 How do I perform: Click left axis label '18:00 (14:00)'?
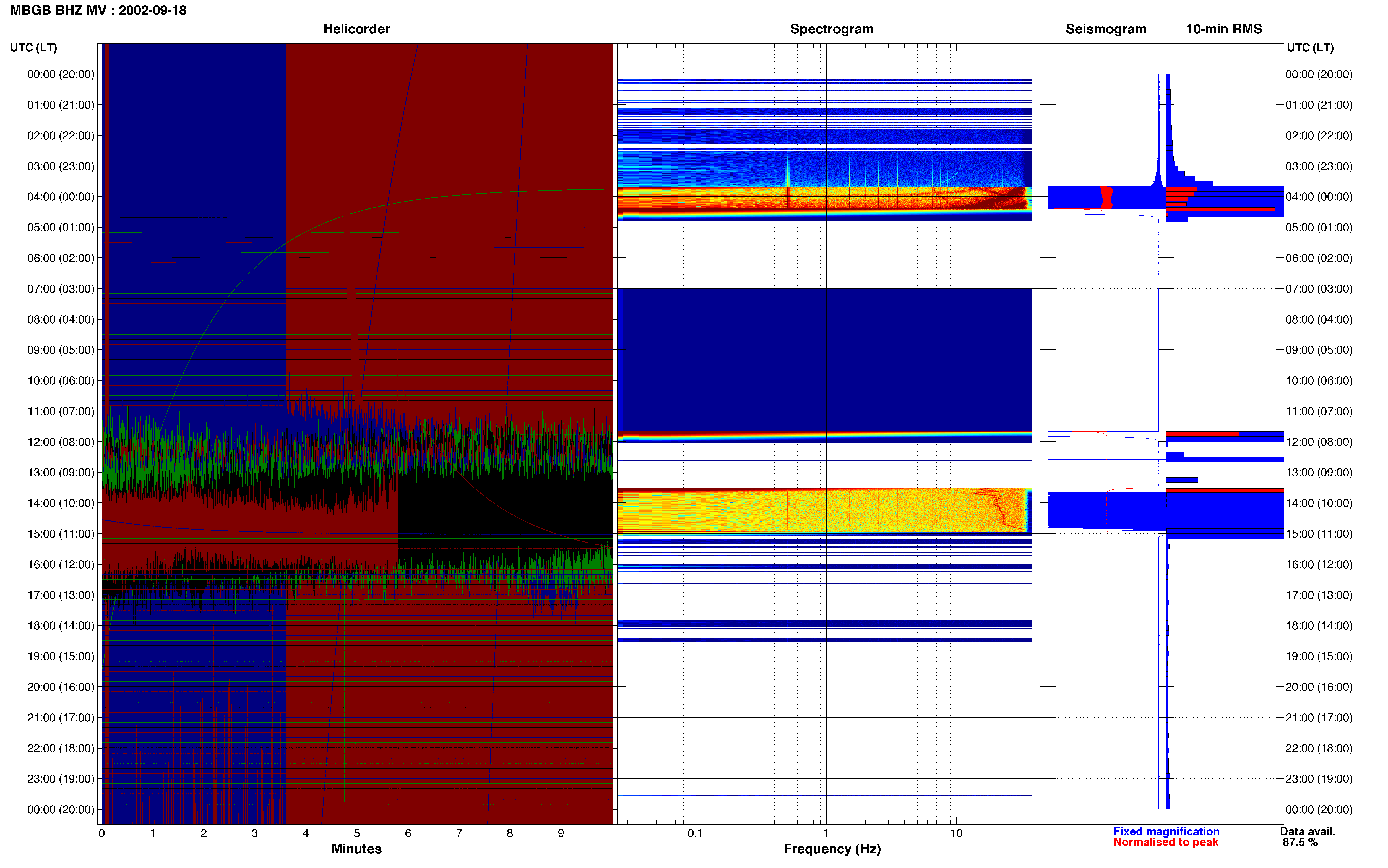coord(61,626)
